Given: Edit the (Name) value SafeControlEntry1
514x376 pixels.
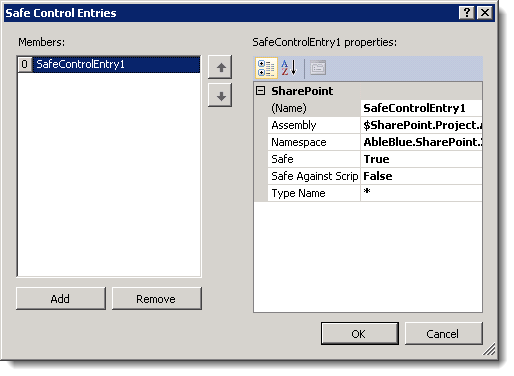Looking at the screenshot, I should tap(421, 108).
